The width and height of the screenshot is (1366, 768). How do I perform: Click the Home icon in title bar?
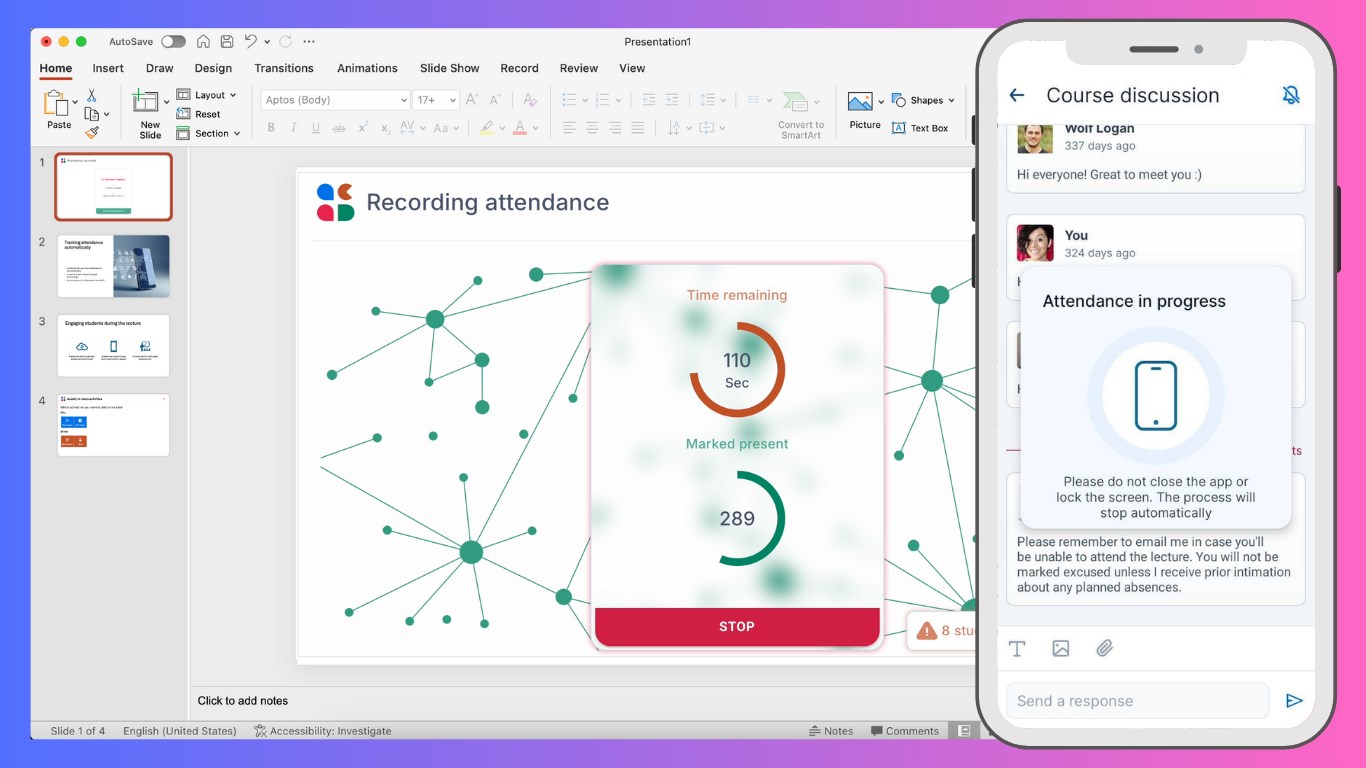tap(204, 42)
